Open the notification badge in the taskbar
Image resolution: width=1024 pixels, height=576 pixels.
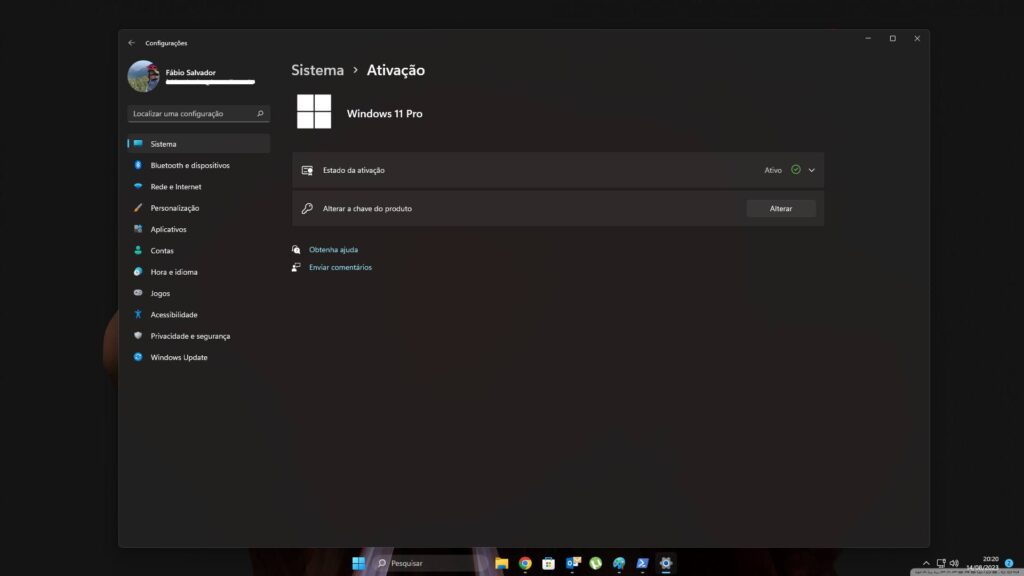pyautogui.click(x=1009, y=563)
